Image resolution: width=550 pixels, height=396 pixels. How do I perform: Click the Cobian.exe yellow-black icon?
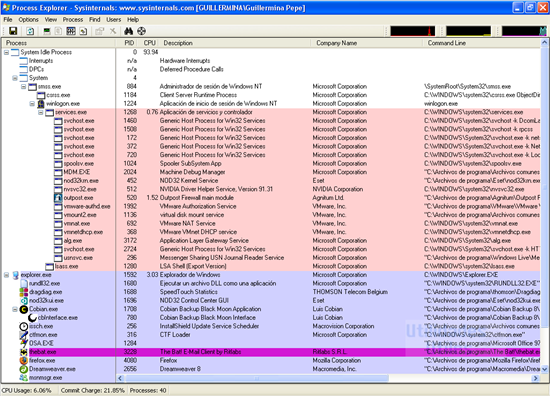pyautogui.click(x=24, y=309)
